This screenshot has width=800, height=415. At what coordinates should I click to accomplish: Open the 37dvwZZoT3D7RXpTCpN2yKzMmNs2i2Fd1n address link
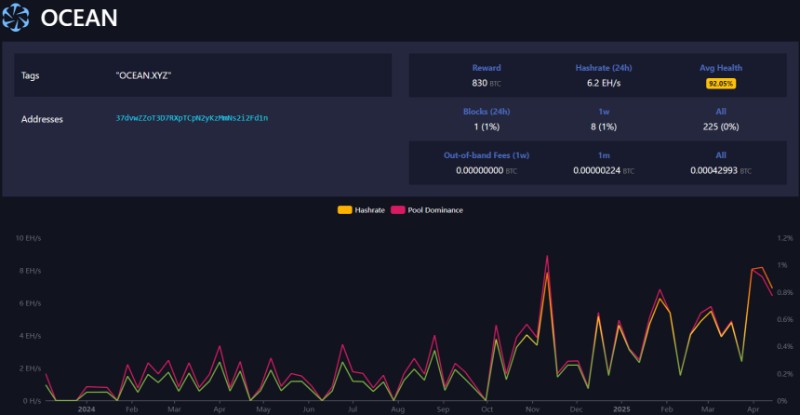click(x=192, y=118)
